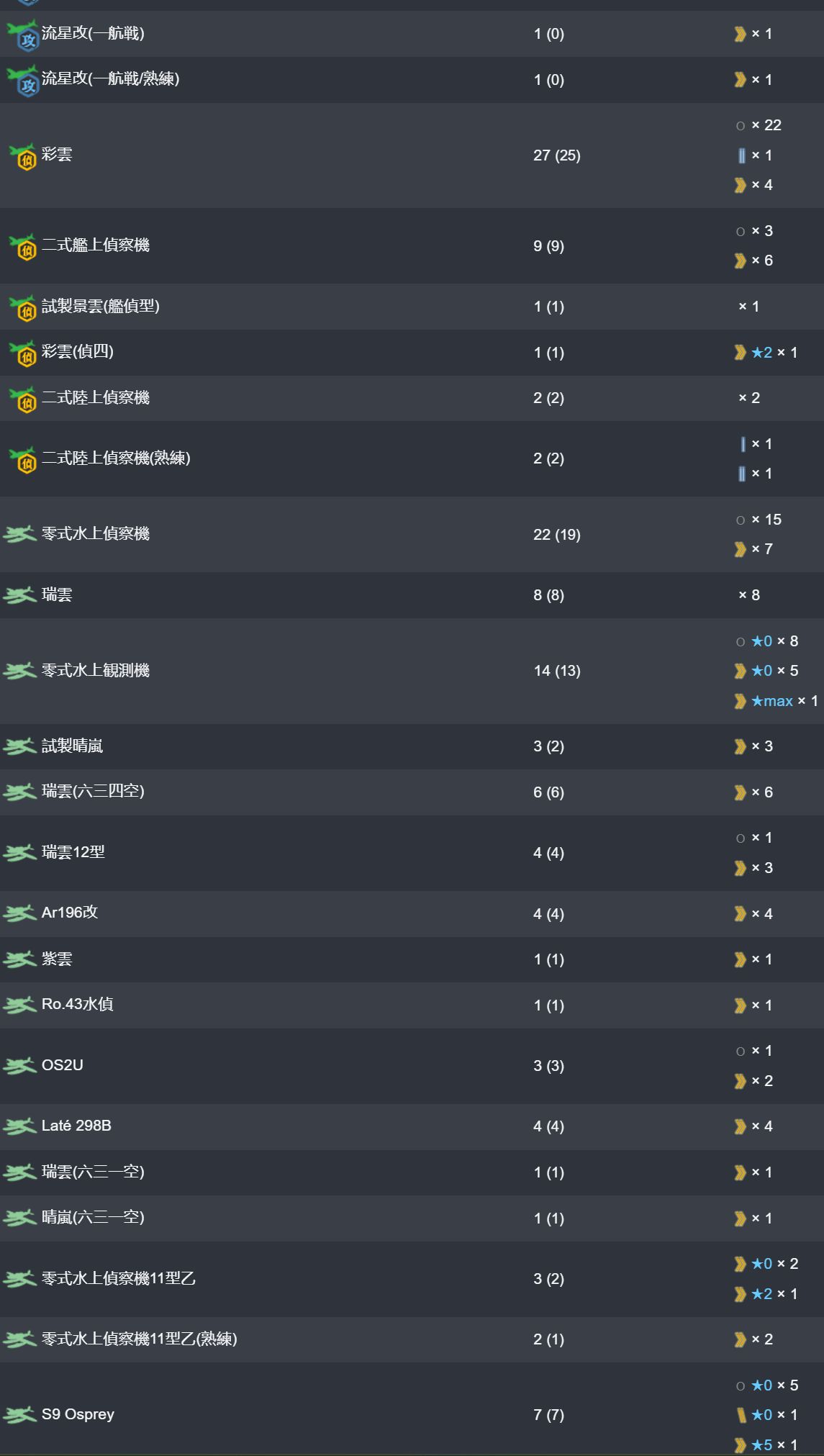Click the ★max improvement label for 零式水上観測機
This screenshot has height=1456, width=824.
[772, 701]
